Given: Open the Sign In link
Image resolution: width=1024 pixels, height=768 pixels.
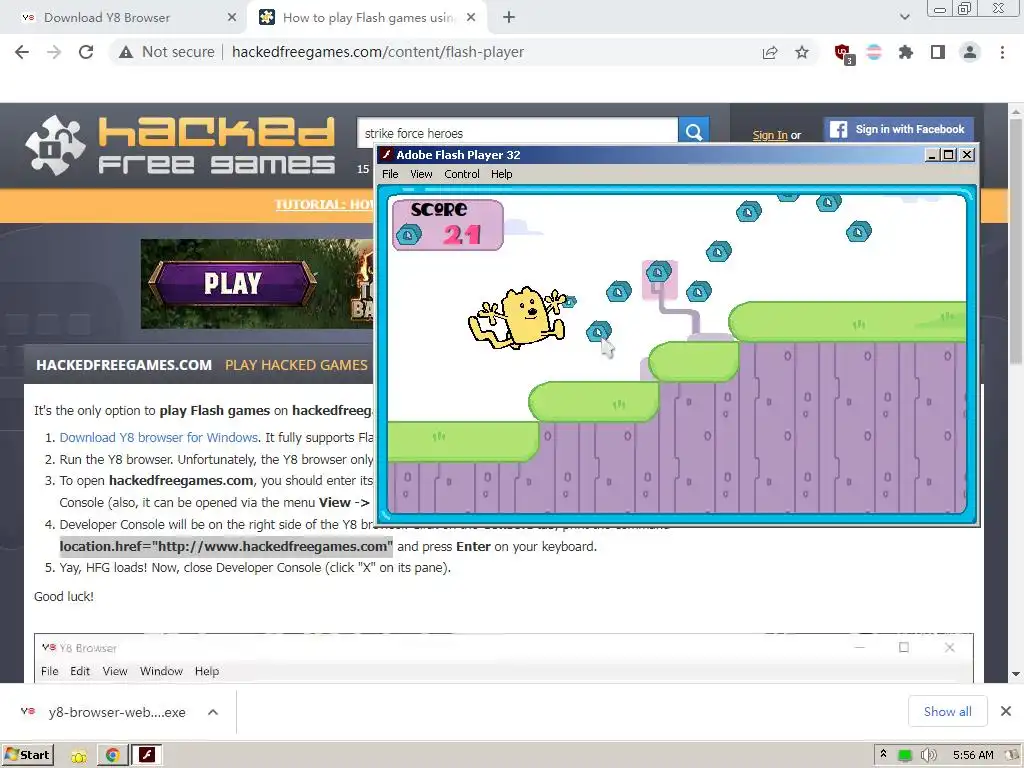Looking at the screenshot, I should [770, 135].
